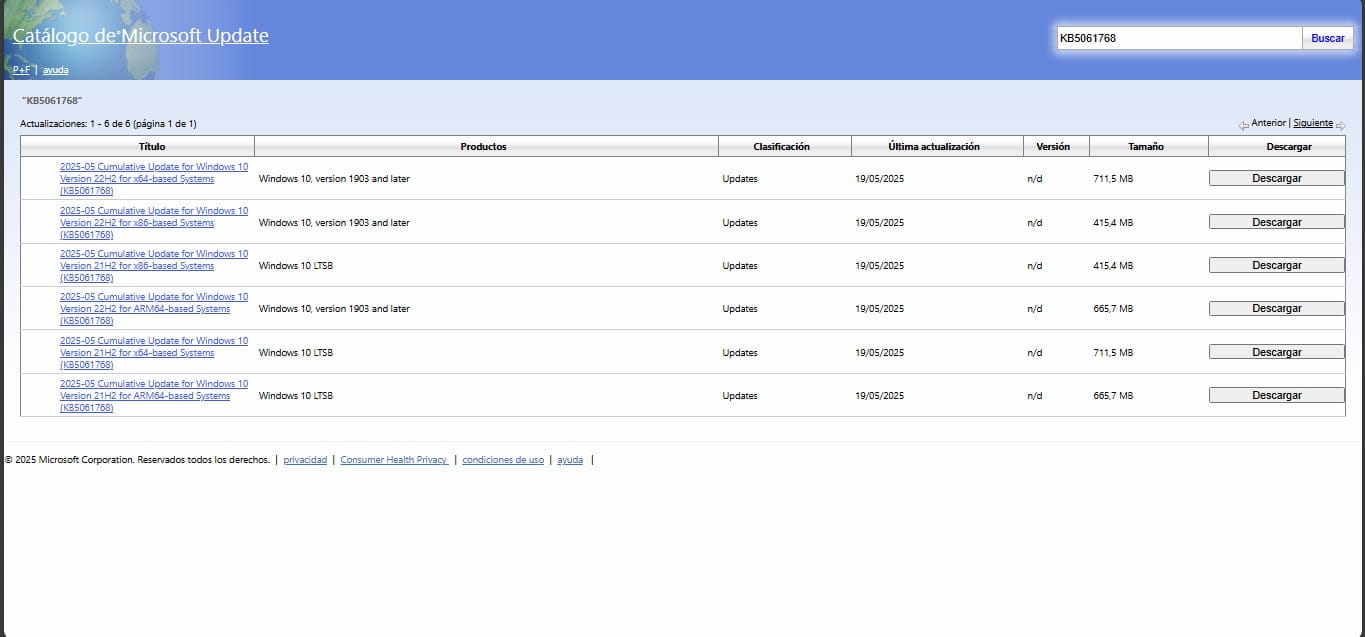Screen dimensions: 1365x637
Task: Open the P+F link
Action: 21,70
